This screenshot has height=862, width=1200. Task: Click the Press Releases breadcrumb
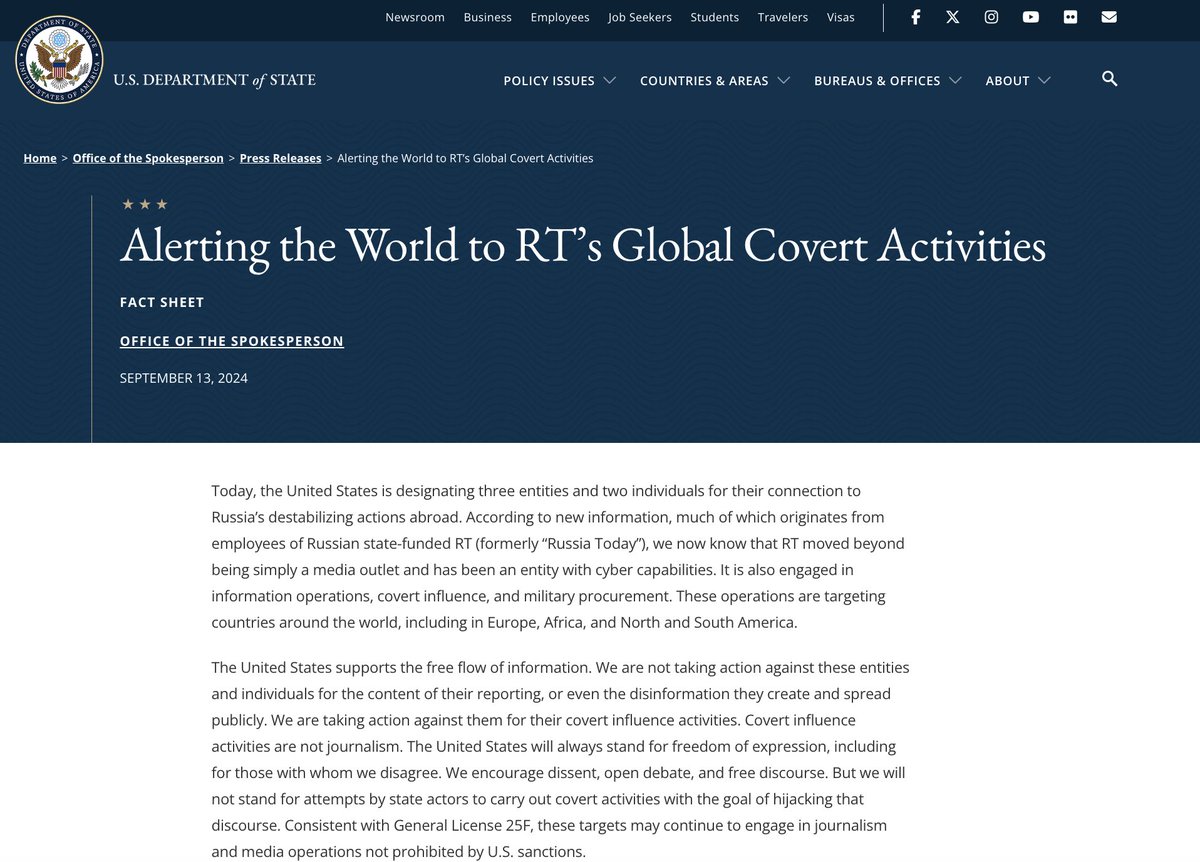pos(280,158)
